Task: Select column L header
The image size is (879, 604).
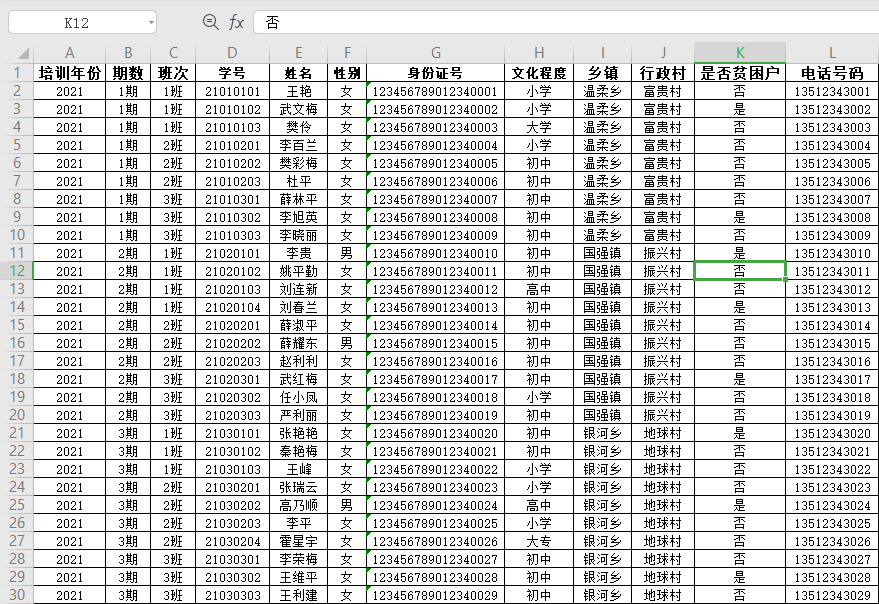Action: (x=832, y=53)
